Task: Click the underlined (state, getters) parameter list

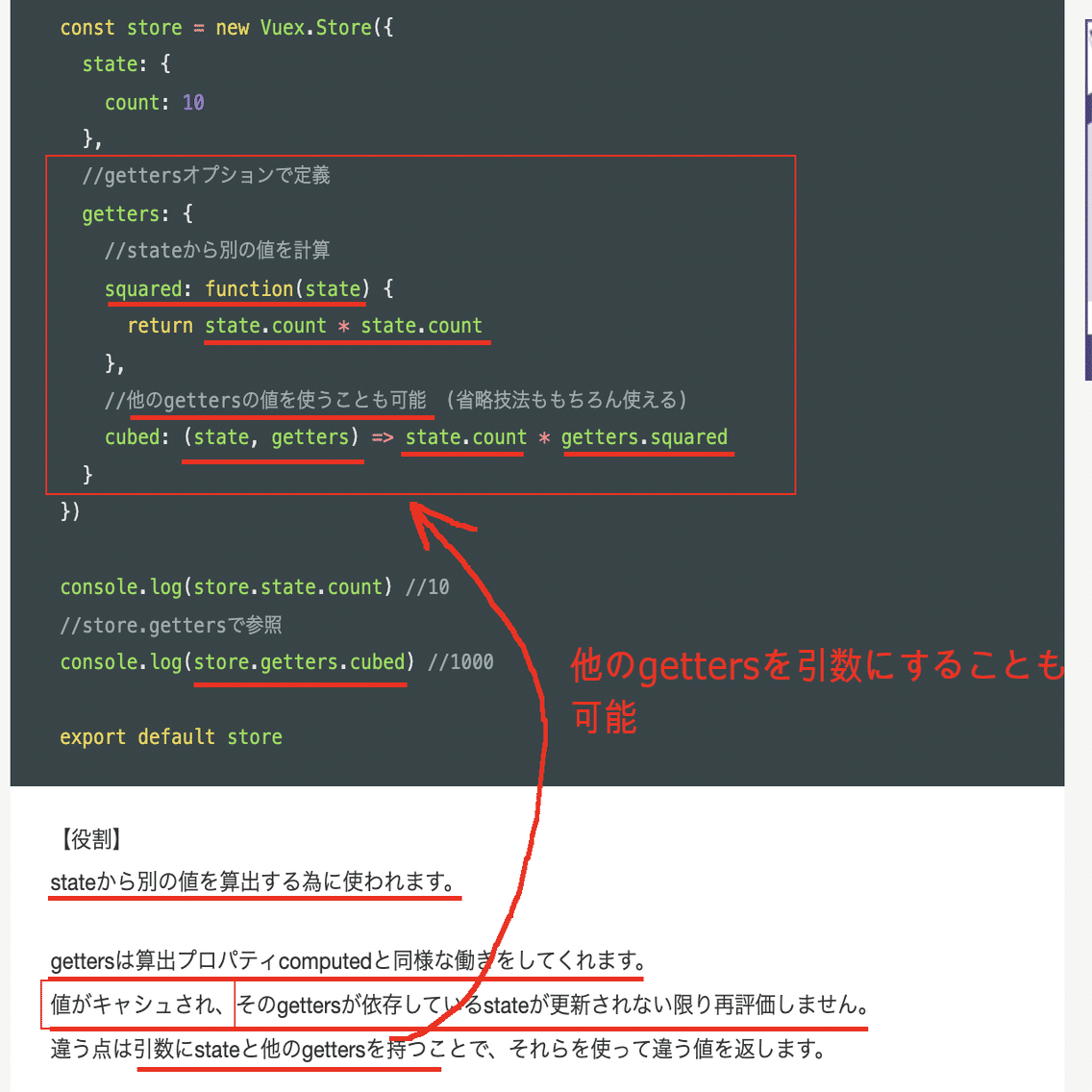Action: tap(272, 436)
